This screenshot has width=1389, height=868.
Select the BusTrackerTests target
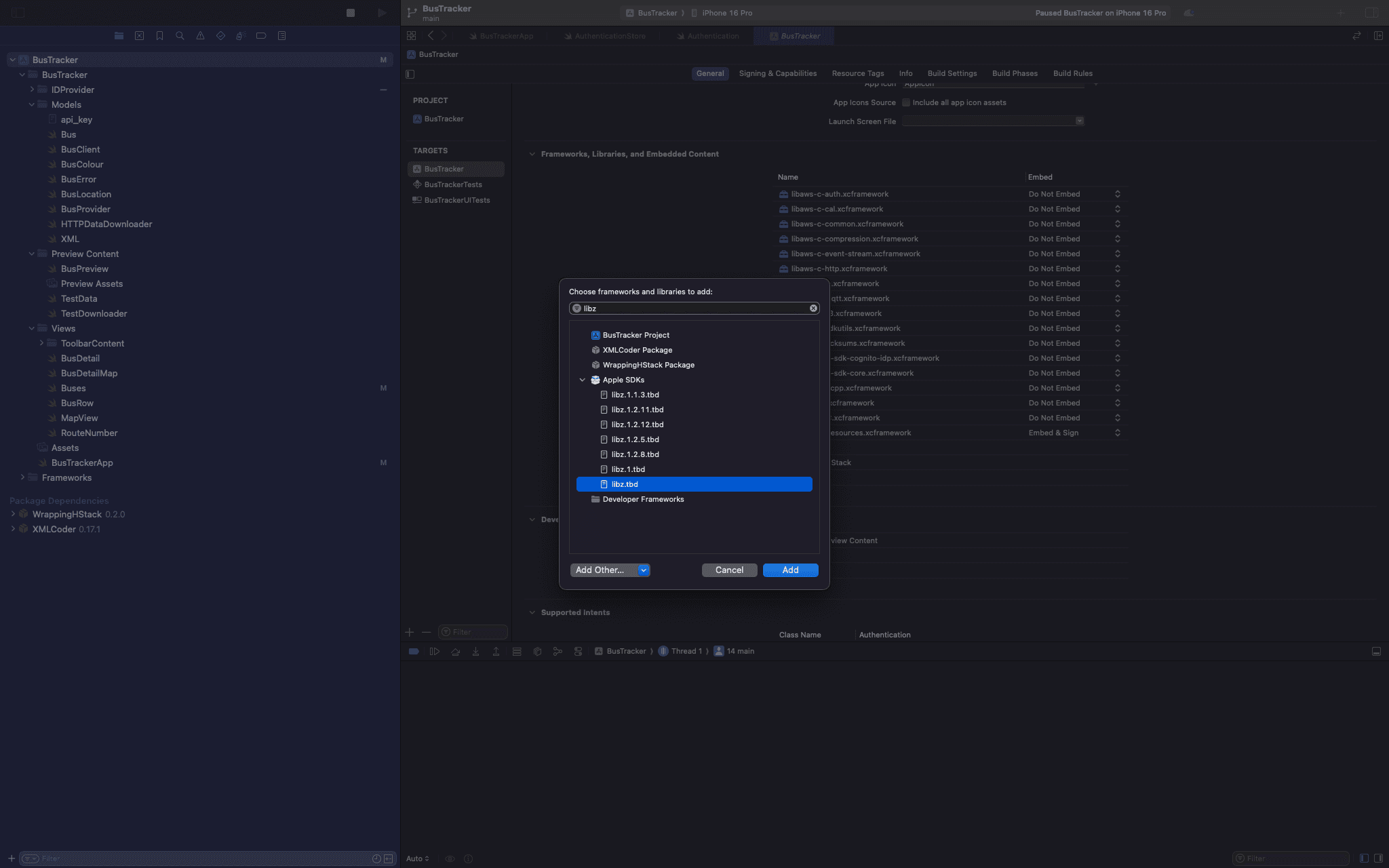456,184
